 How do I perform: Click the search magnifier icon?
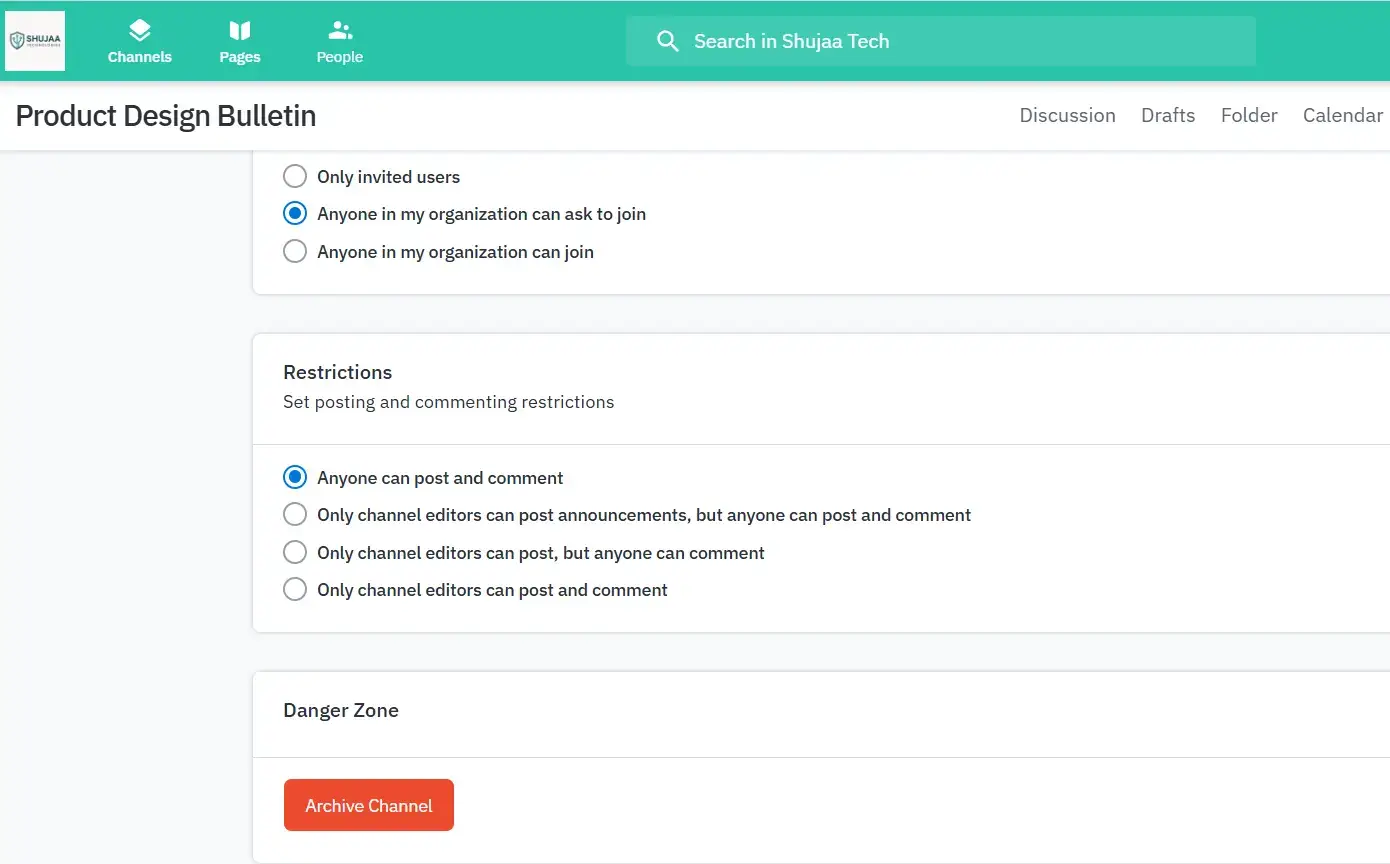click(667, 41)
